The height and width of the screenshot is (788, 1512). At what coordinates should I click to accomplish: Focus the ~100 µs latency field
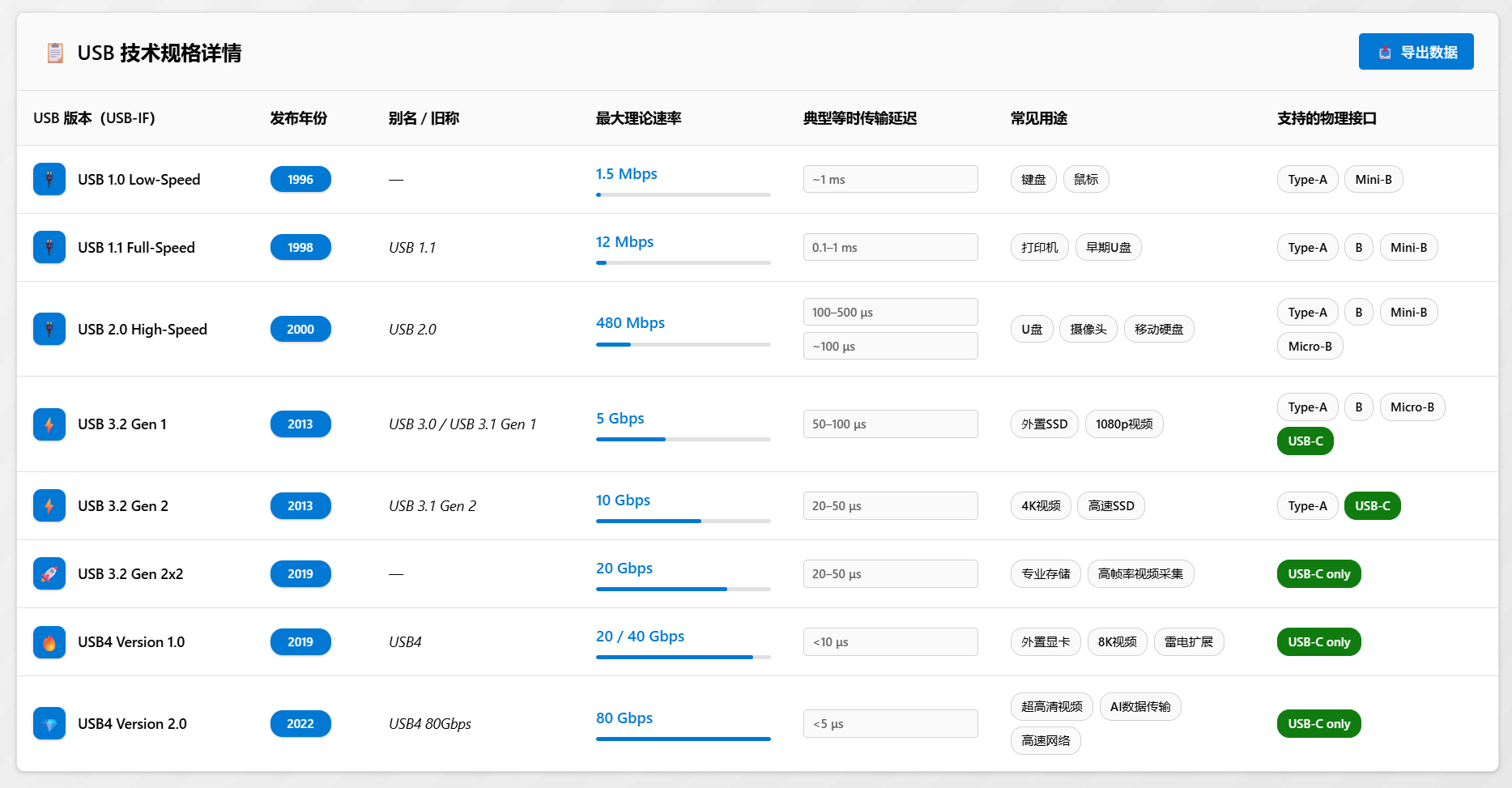click(x=891, y=346)
